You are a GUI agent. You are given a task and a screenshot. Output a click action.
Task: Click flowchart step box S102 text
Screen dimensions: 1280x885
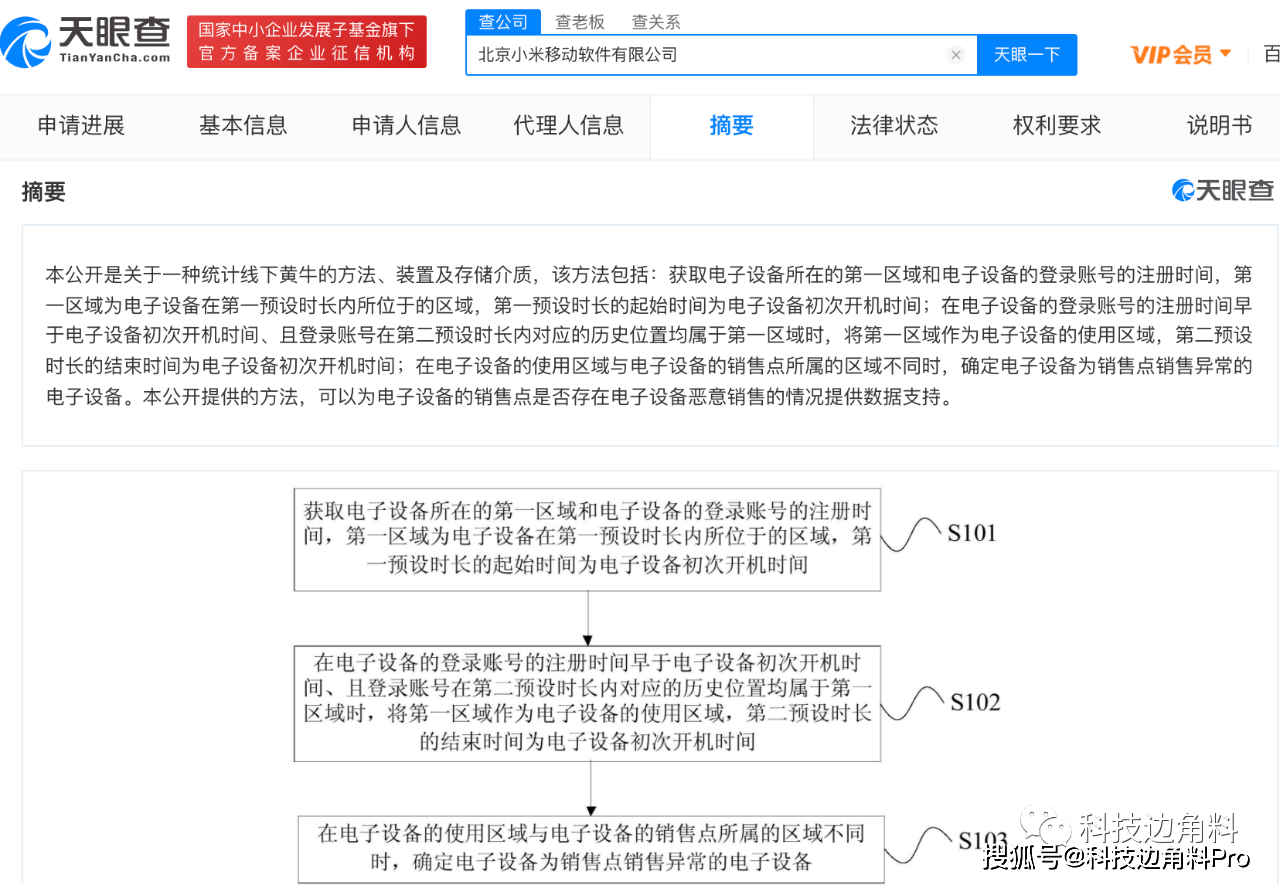[587, 703]
